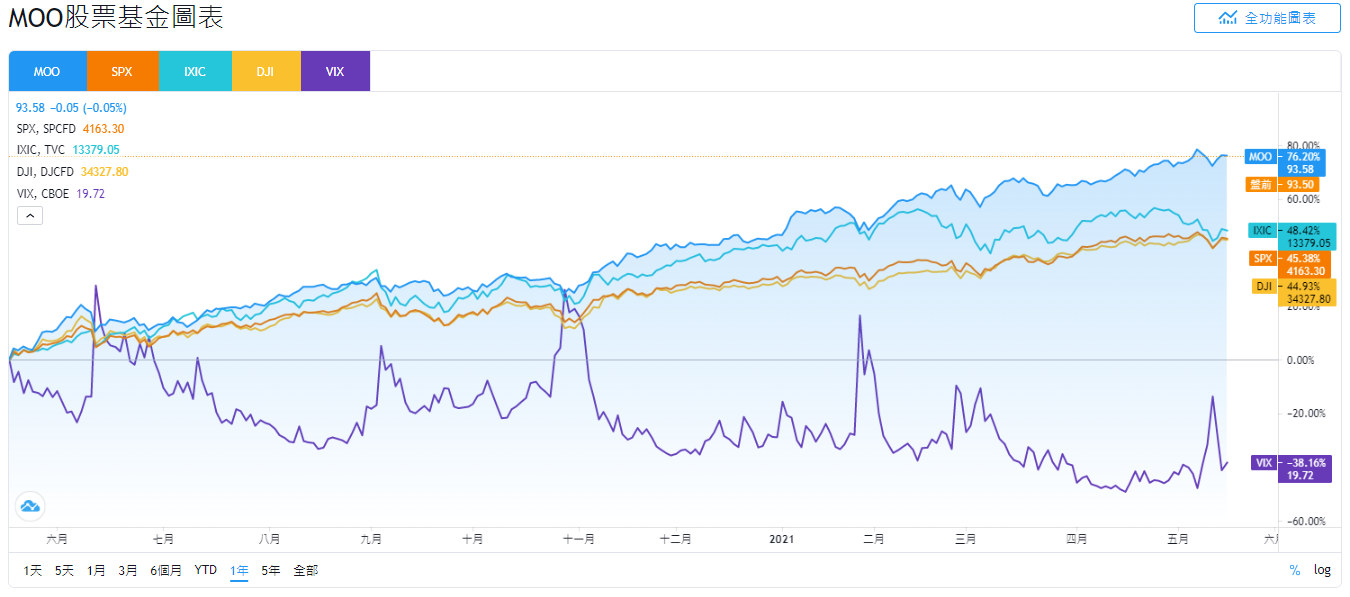Click the DJI 44.93% price label
Screen dimensions: 1350x597
(x=1294, y=292)
